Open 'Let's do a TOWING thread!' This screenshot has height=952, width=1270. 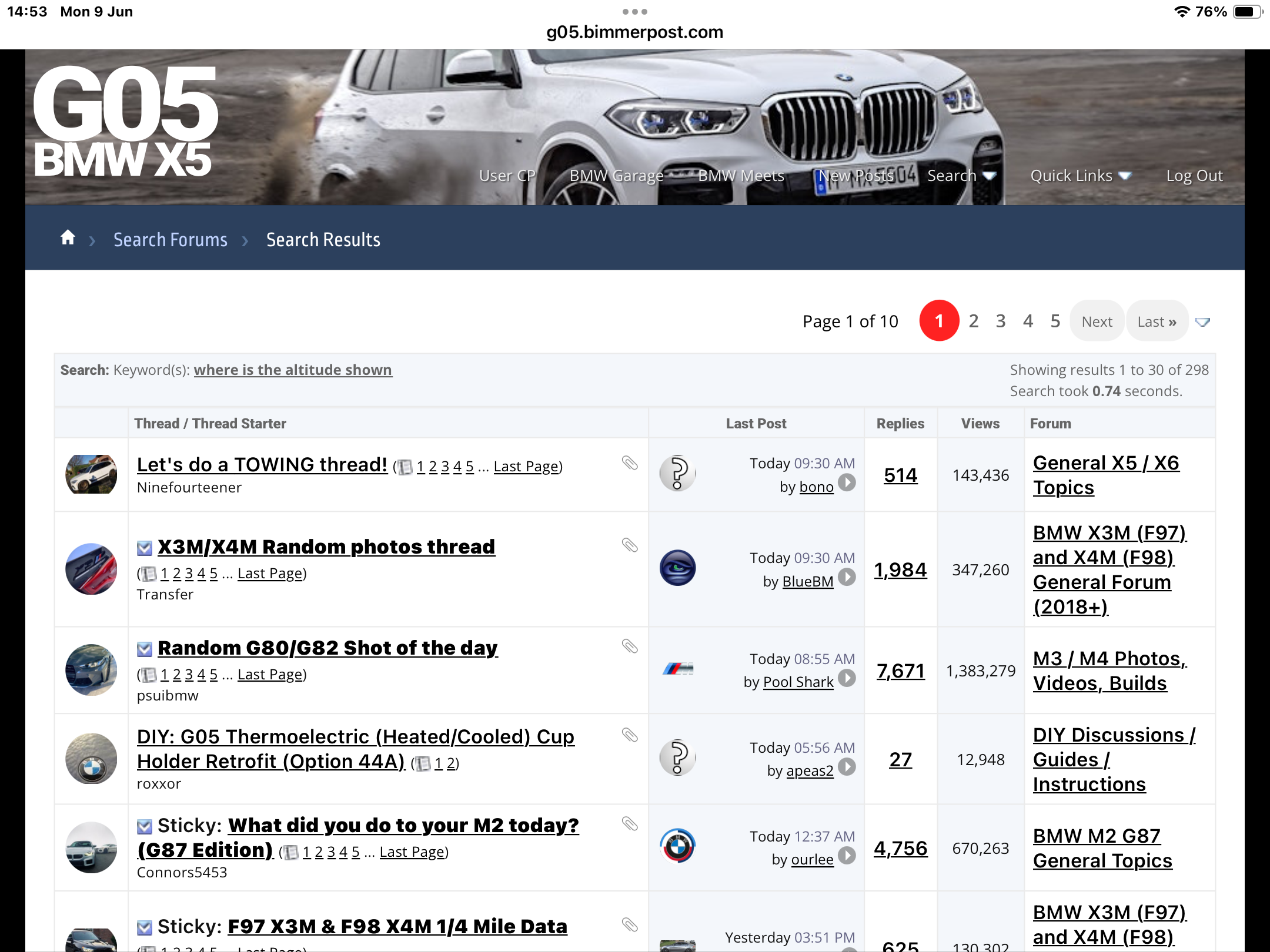(x=262, y=464)
